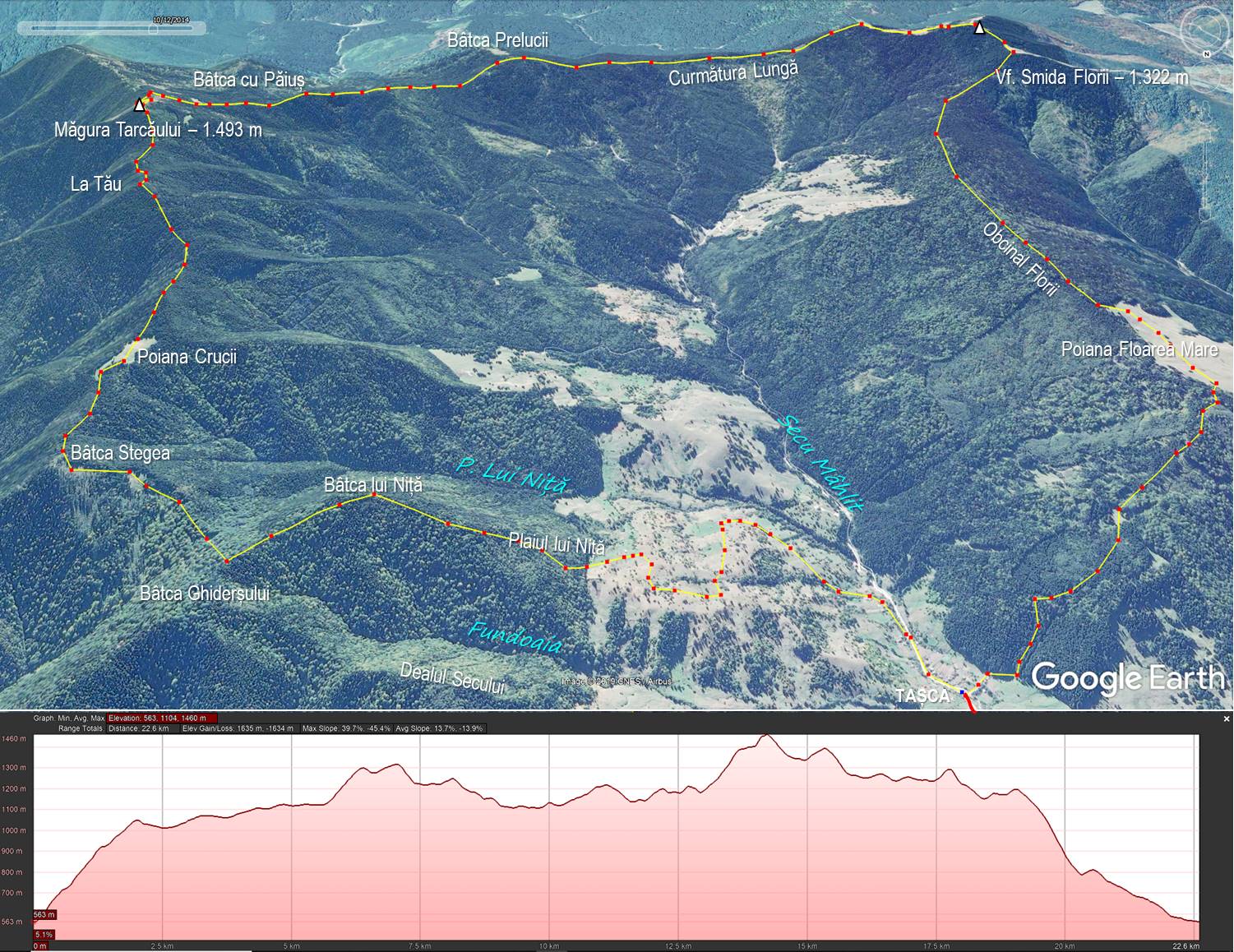The image size is (1234, 952).
Task: Click the Google Earth logo watermark
Action: tap(1127, 678)
